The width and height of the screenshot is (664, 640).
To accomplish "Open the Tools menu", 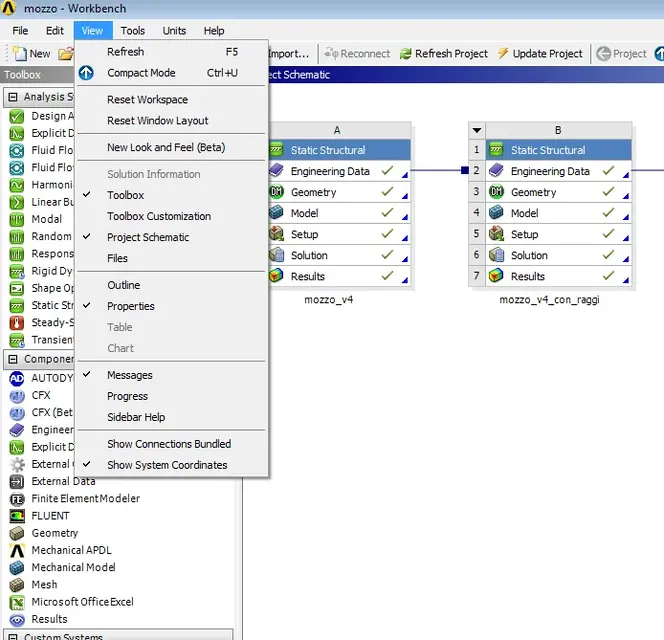I will [x=133, y=31].
